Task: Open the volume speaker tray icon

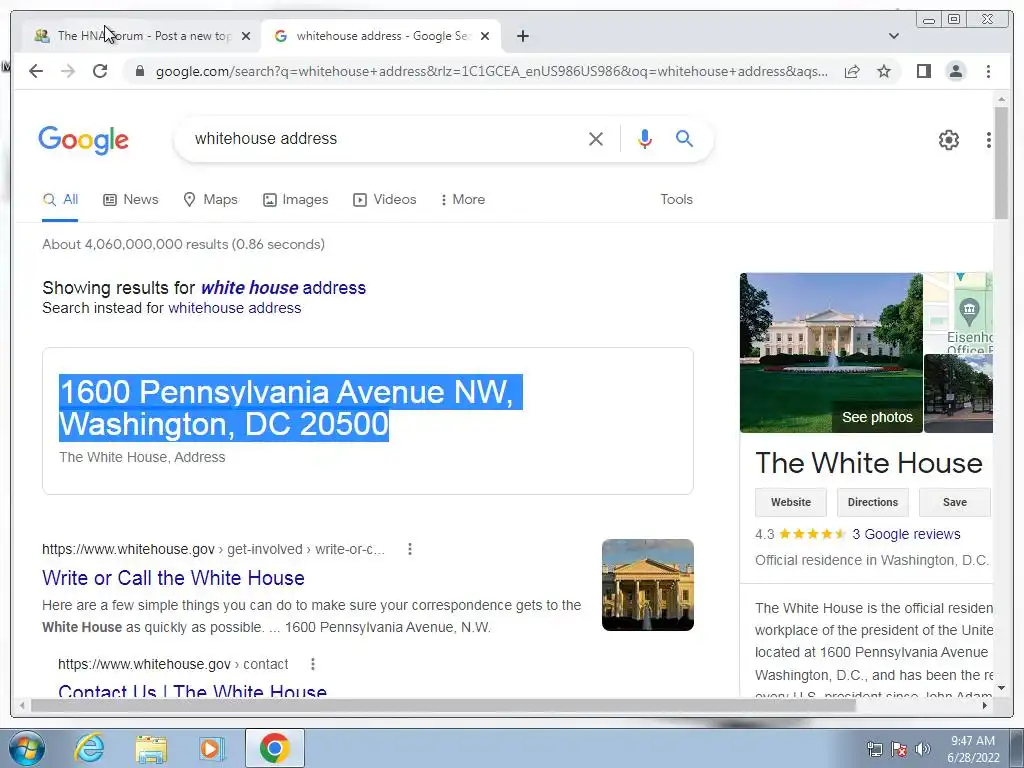Action: (x=923, y=749)
